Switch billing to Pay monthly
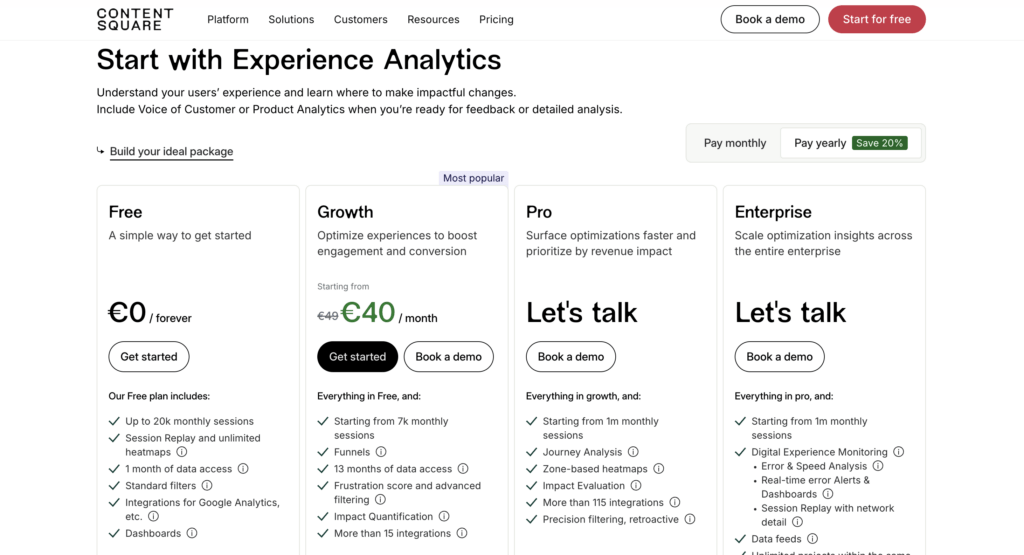This screenshot has height=555, width=1024. point(735,143)
